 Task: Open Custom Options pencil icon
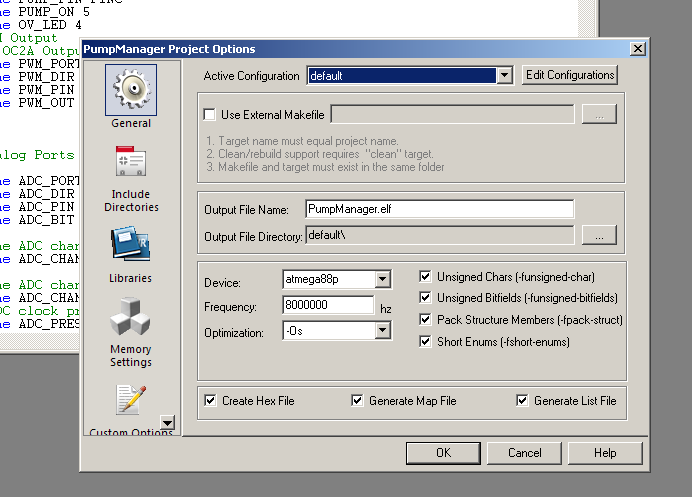pyautogui.click(x=131, y=400)
